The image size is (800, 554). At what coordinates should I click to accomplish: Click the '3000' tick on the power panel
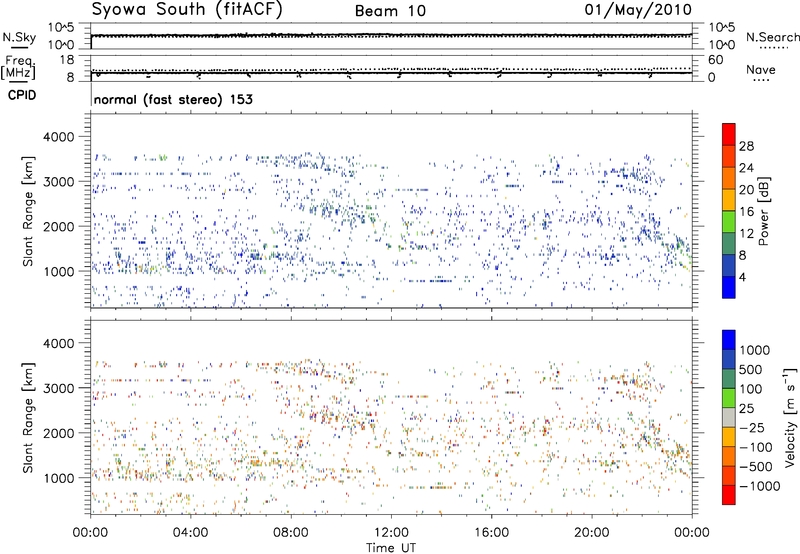coord(59,182)
